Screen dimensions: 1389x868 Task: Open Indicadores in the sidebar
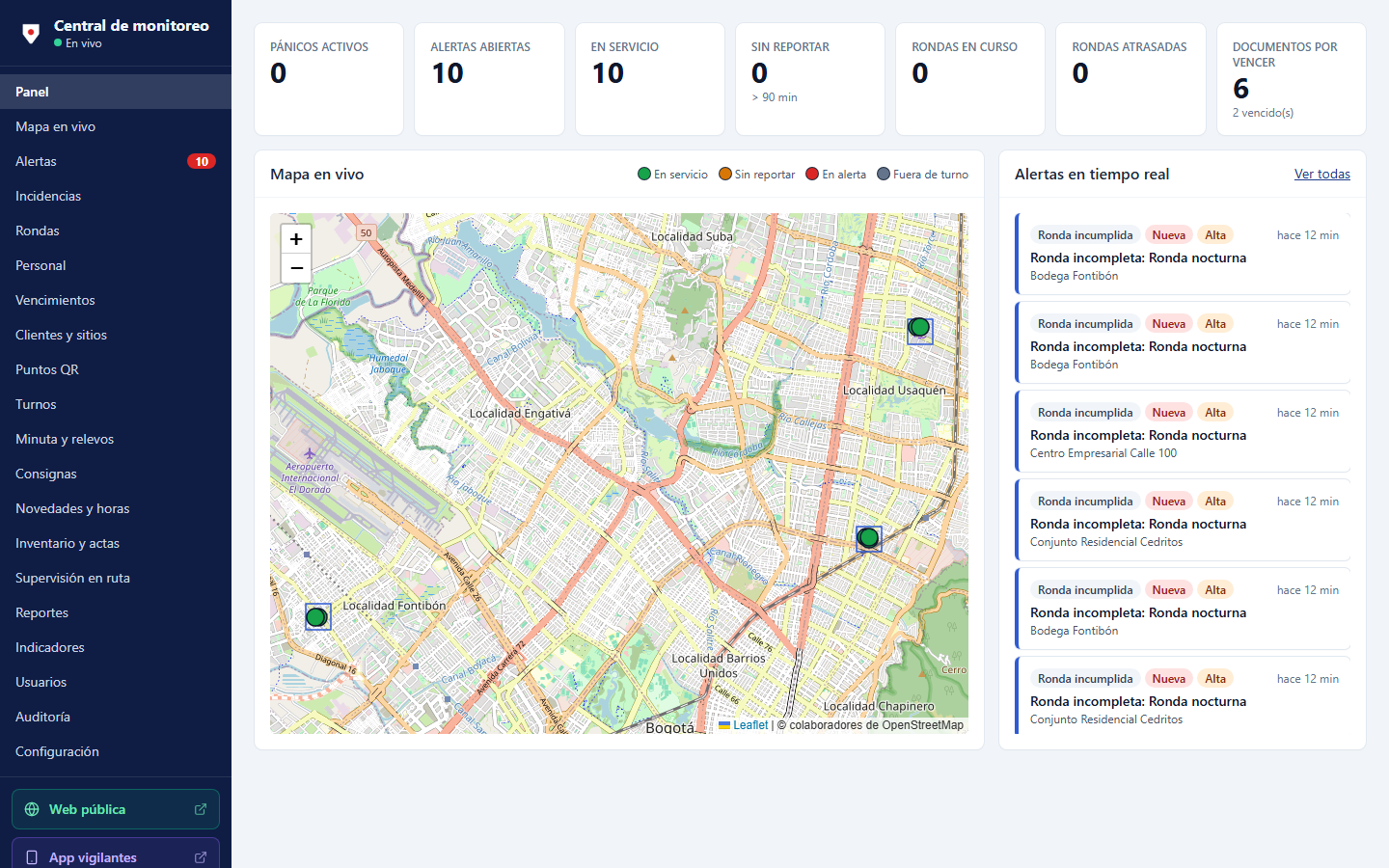116,647
